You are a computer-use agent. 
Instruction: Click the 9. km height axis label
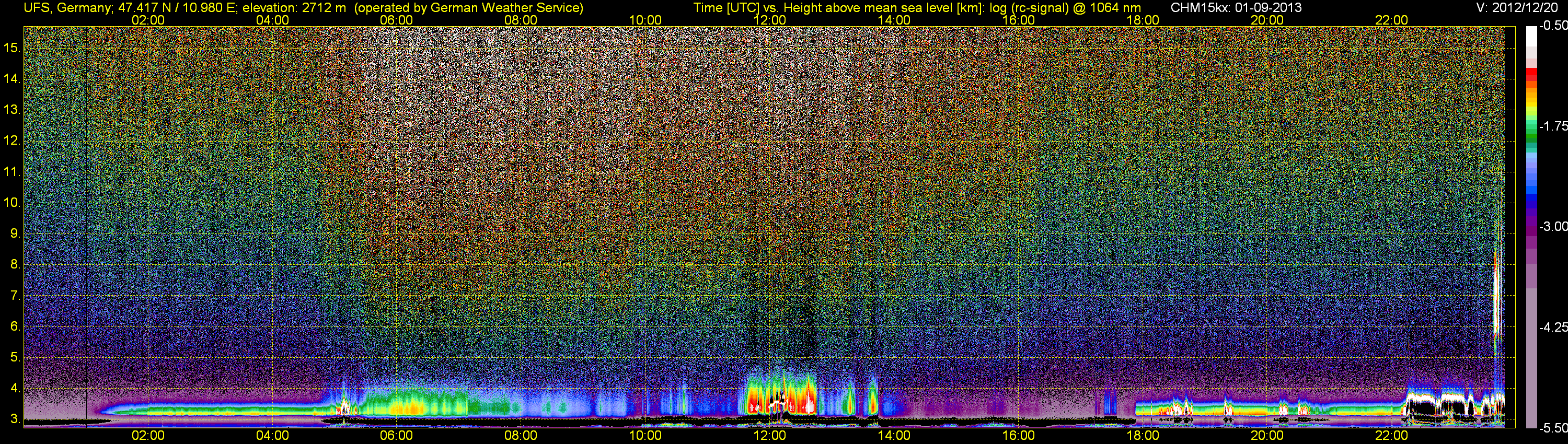pos(15,233)
